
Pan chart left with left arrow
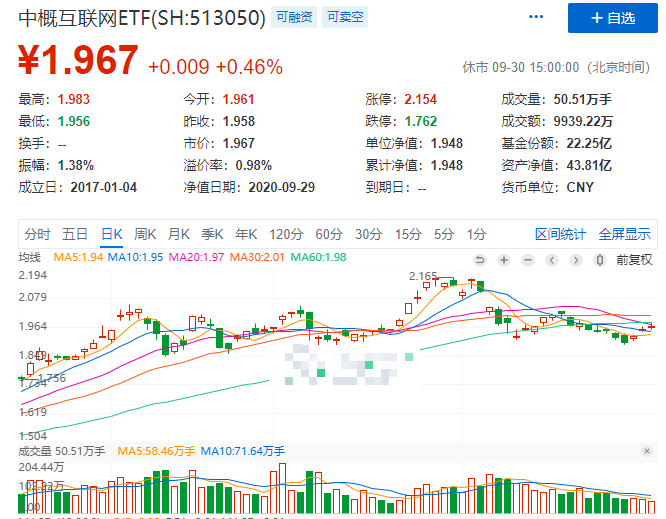point(552,260)
